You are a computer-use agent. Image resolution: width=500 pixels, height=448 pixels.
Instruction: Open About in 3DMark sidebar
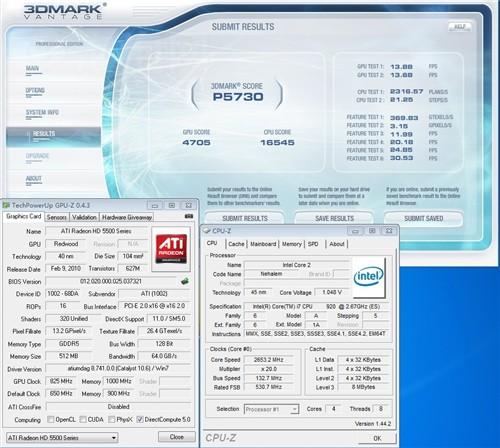tap(34, 178)
